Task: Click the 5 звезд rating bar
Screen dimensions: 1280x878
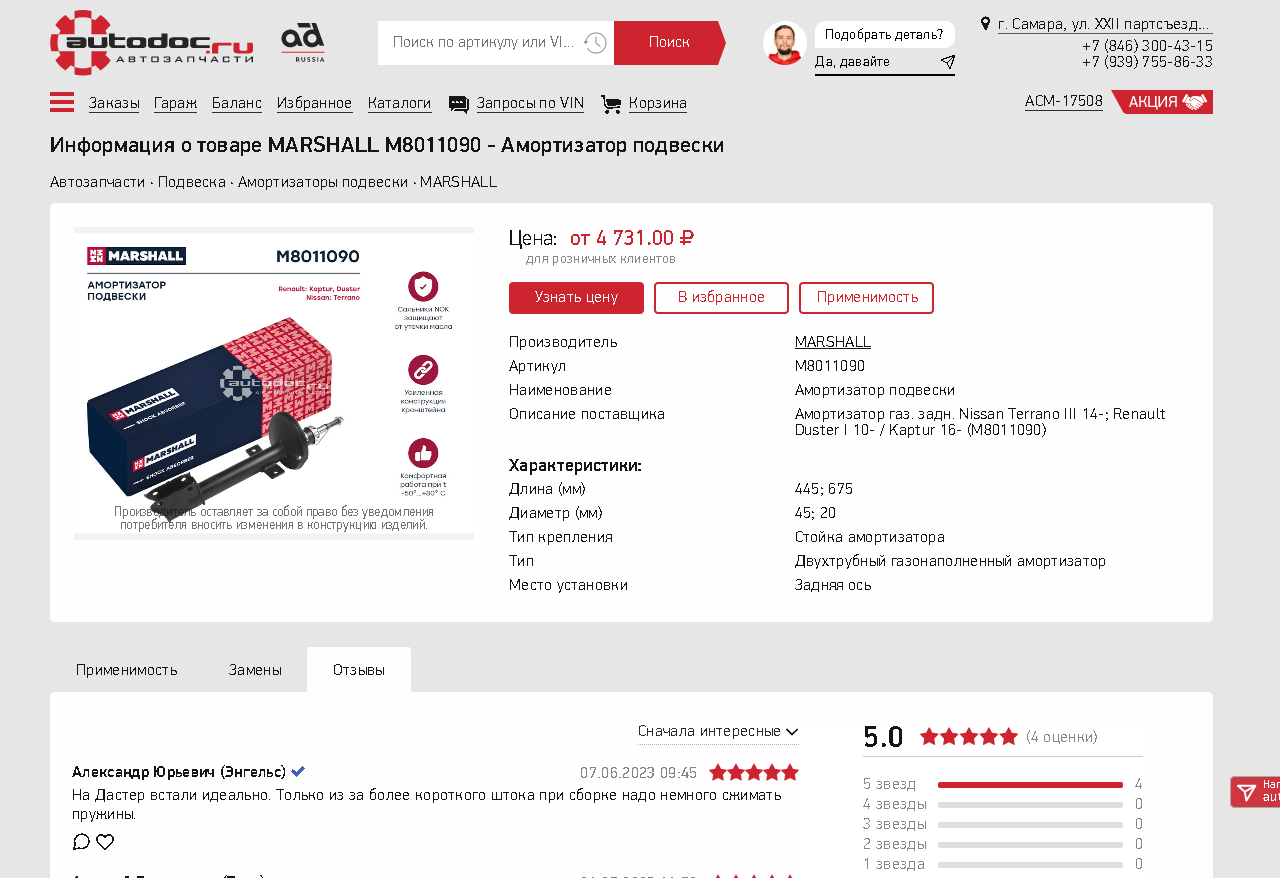Action: [1030, 785]
